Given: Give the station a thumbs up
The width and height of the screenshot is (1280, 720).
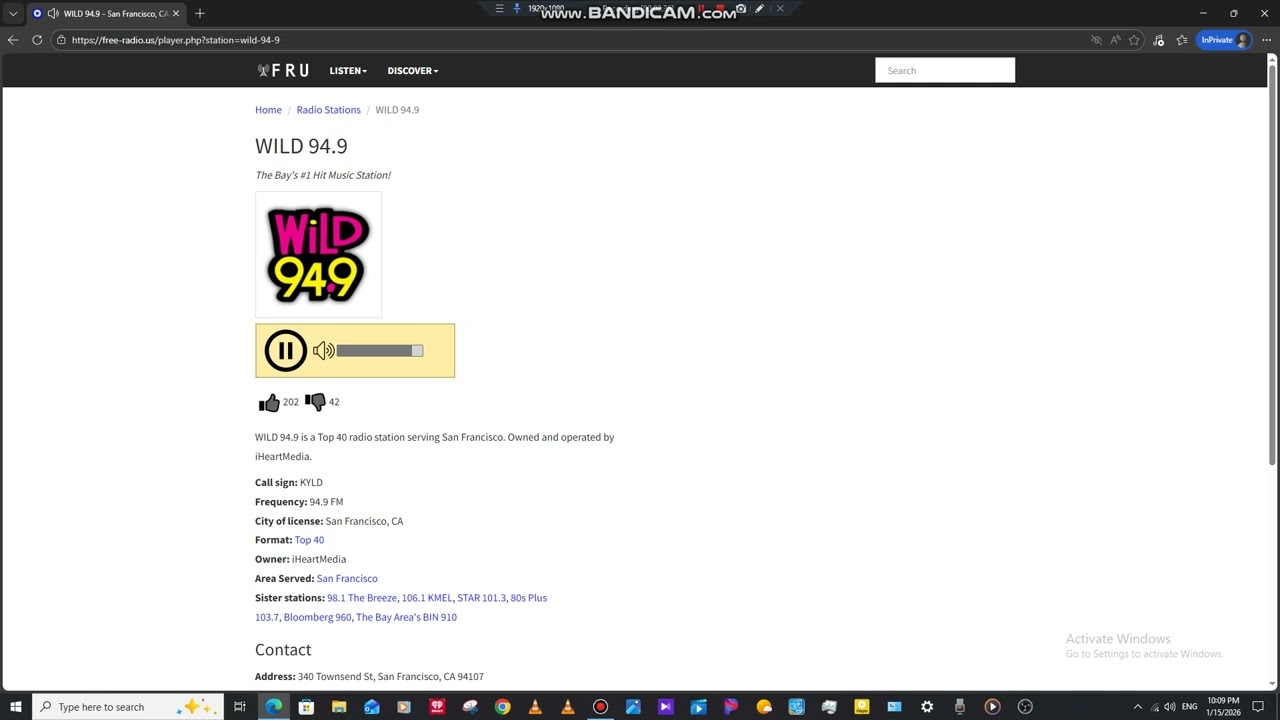Looking at the screenshot, I should (x=269, y=402).
